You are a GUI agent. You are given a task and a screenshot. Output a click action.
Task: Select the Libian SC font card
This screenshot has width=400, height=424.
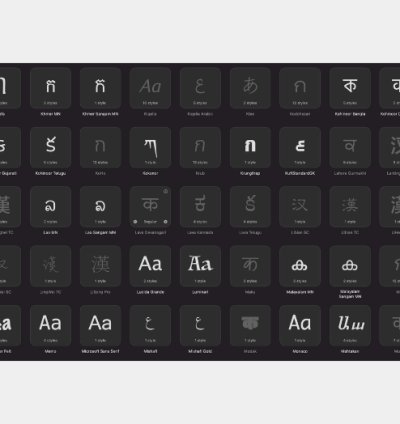[x=300, y=207]
